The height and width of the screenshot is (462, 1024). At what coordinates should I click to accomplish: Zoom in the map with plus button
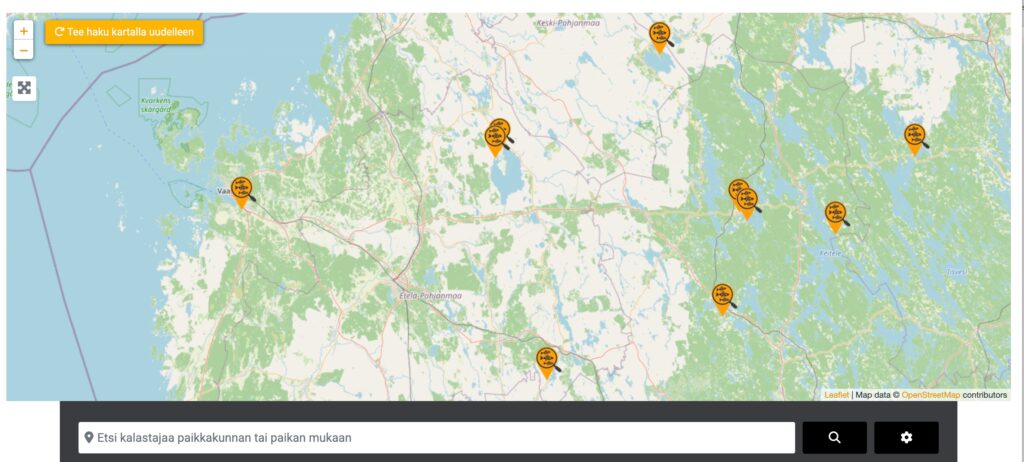tap(24, 31)
